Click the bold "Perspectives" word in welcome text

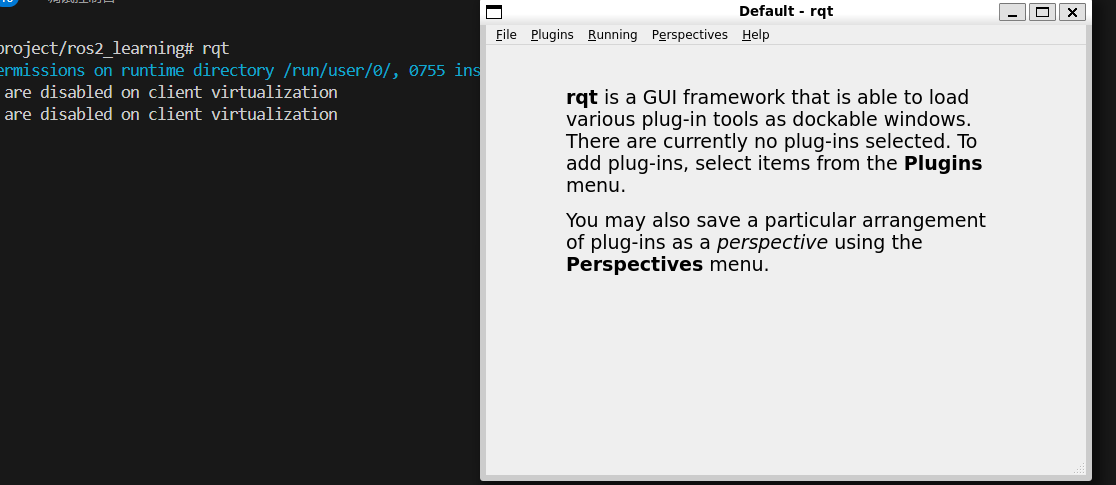click(x=634, y=265)
